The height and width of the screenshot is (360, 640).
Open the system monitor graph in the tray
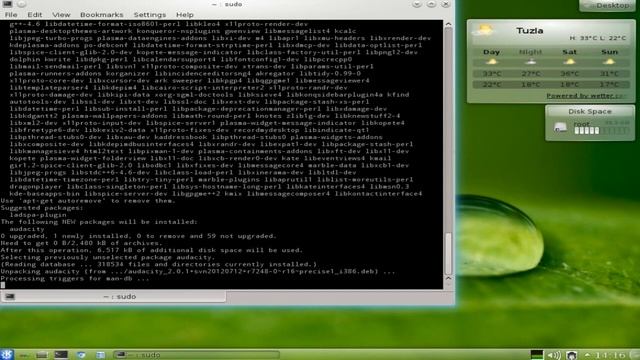pos(537,354)
